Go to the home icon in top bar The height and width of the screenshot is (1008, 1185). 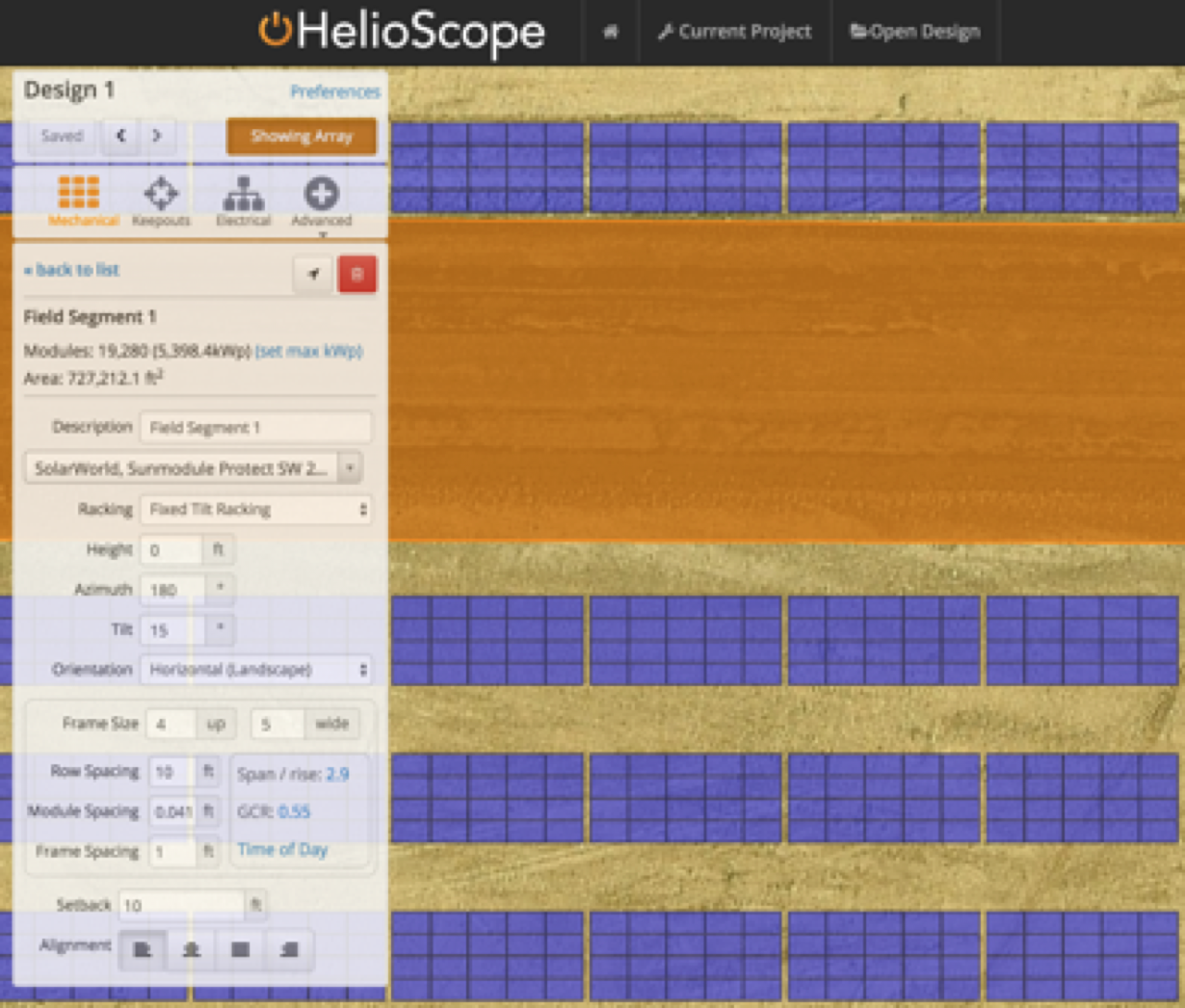pos(611,32)
